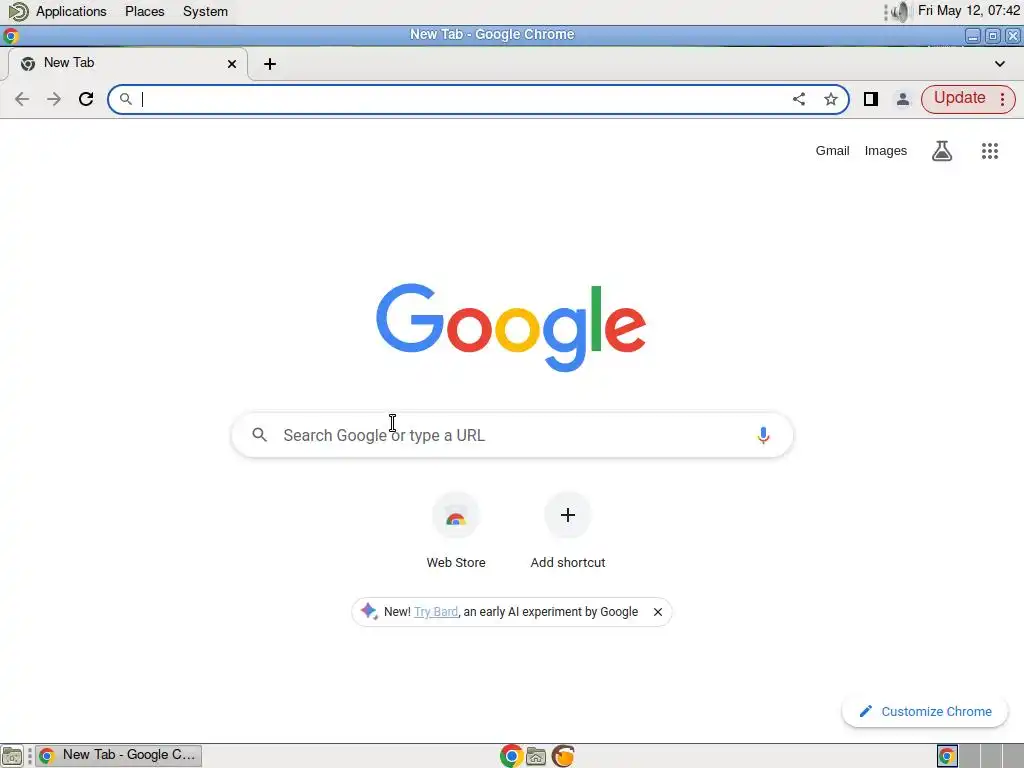Viewport: 1024px width, 768px height.
Task: Click the Google logo
Action: pyautogui.click(x=511, y=327)
